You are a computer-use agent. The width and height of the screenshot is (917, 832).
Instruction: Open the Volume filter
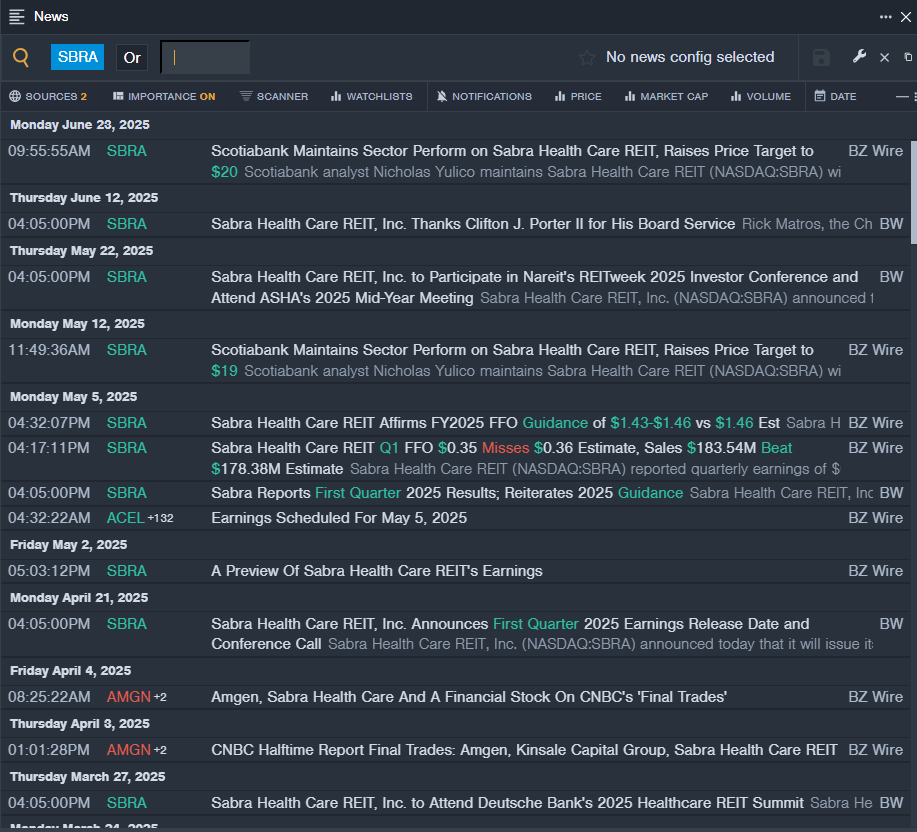[761, 96]
